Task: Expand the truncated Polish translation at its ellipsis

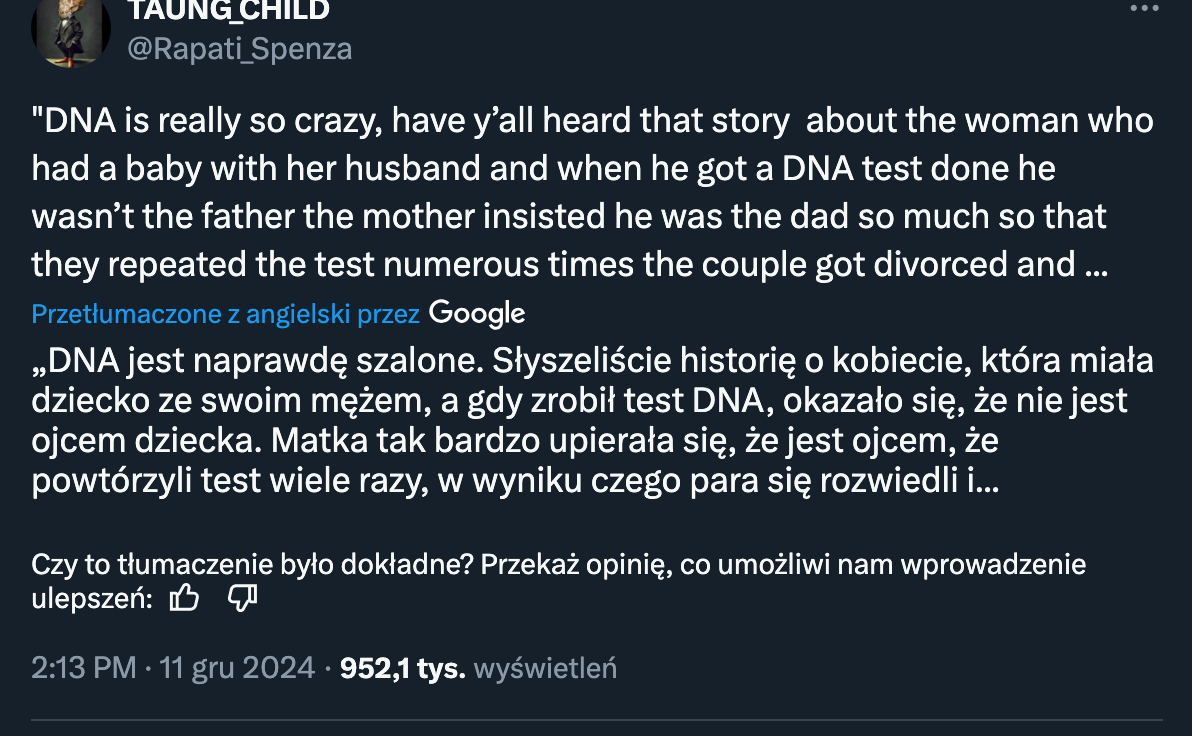Action: tap(987, 483)
